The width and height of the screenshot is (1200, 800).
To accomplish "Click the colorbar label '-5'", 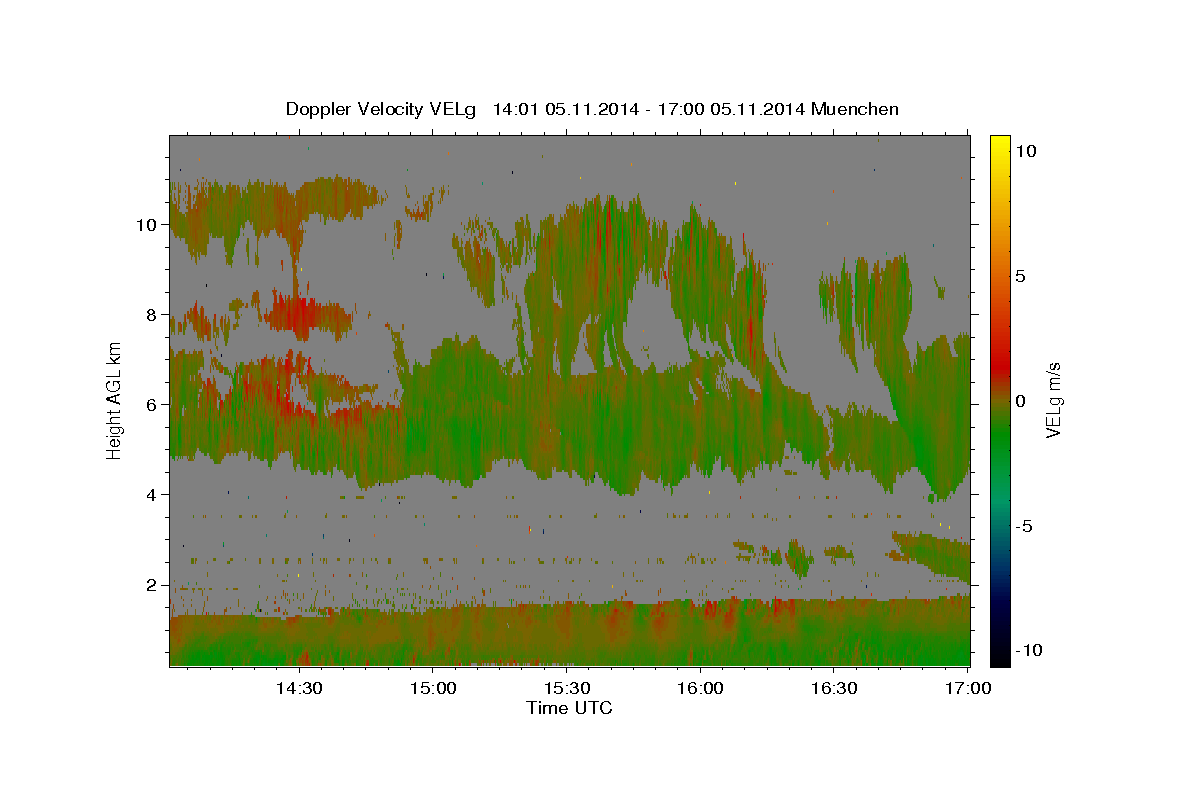I will [x=1025, y=526].
